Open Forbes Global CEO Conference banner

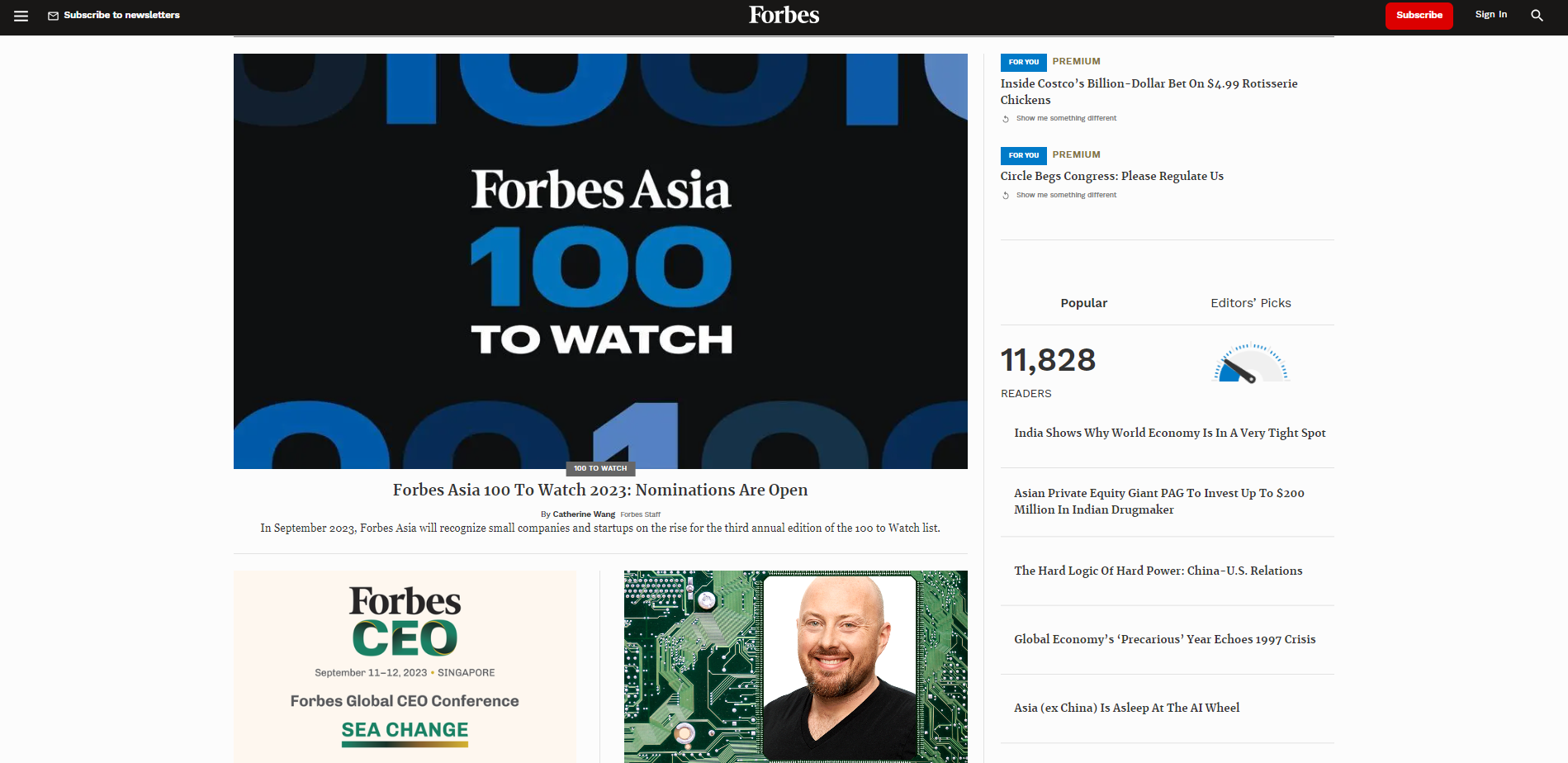[405, 666]
